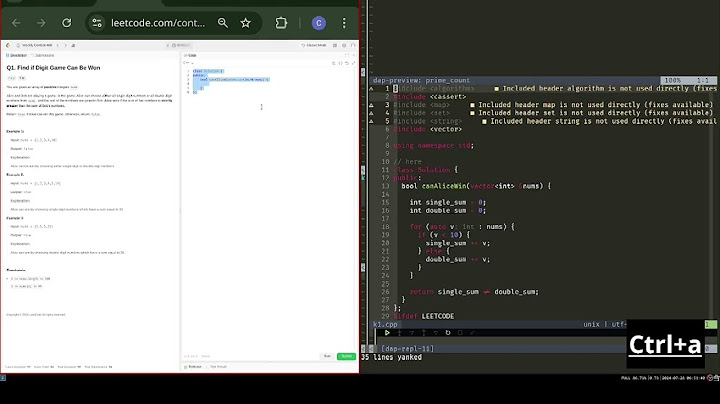
Task: Select the k1.cpp buffer name in status line
Action: [385, 325]
